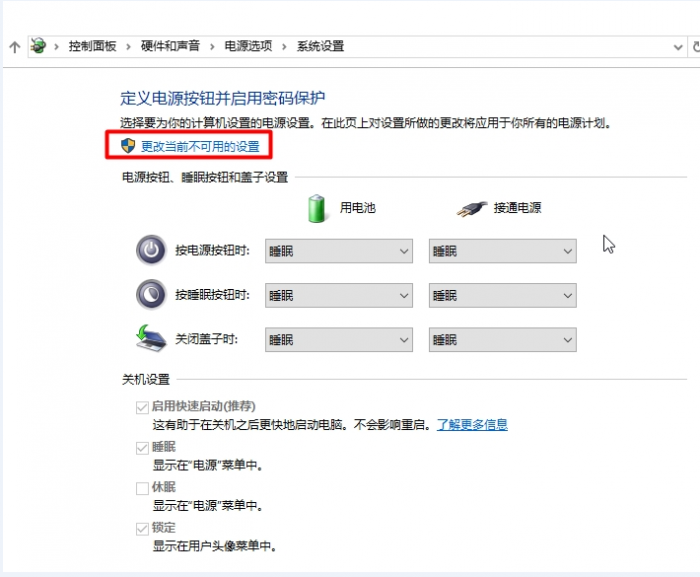Open 按睡眠按钮时 battery dropdown
Image resolution: width=700 pixels, height=577 pixels.
[339, 295]
